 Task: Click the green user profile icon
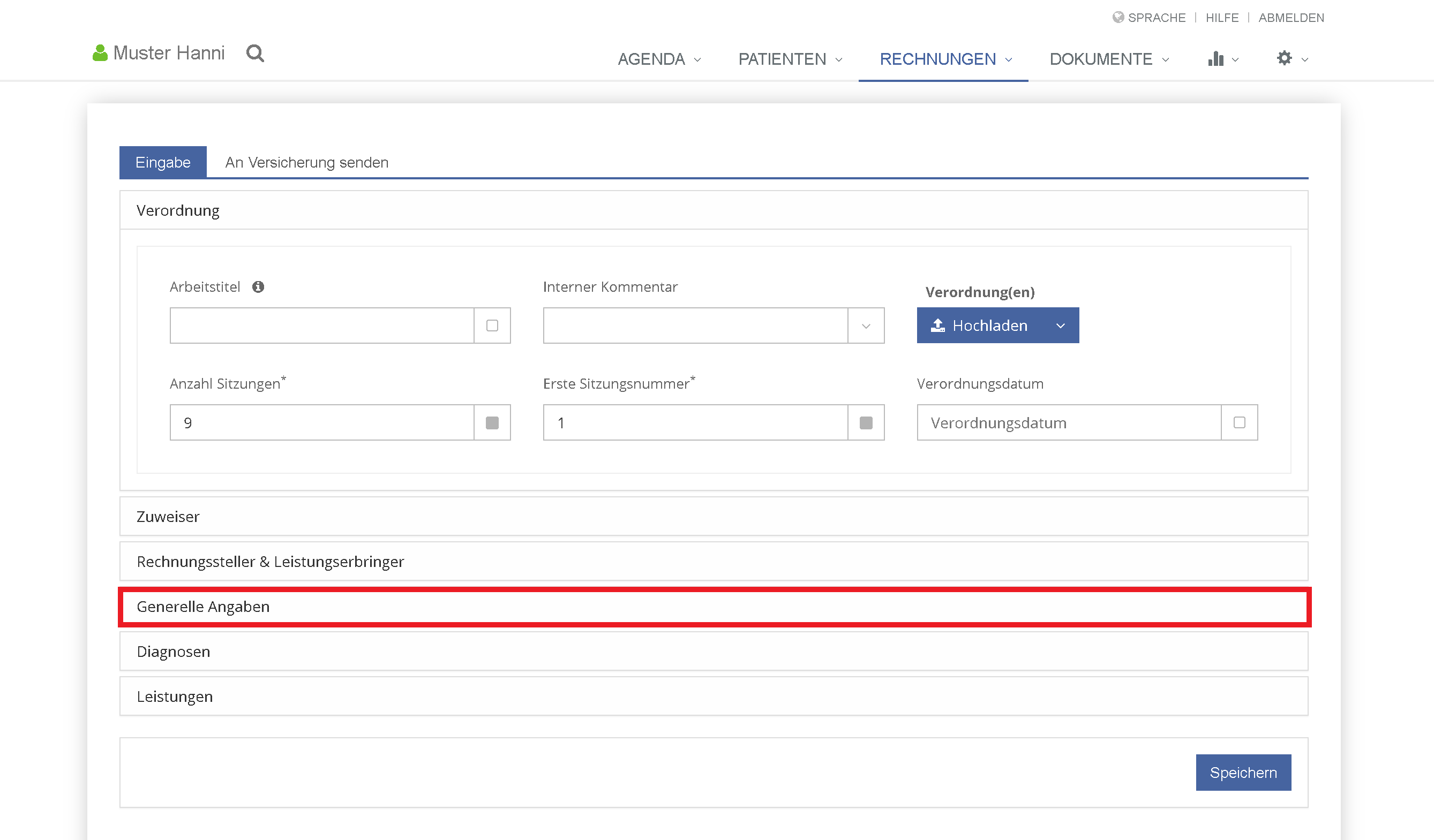click(100, 53)
